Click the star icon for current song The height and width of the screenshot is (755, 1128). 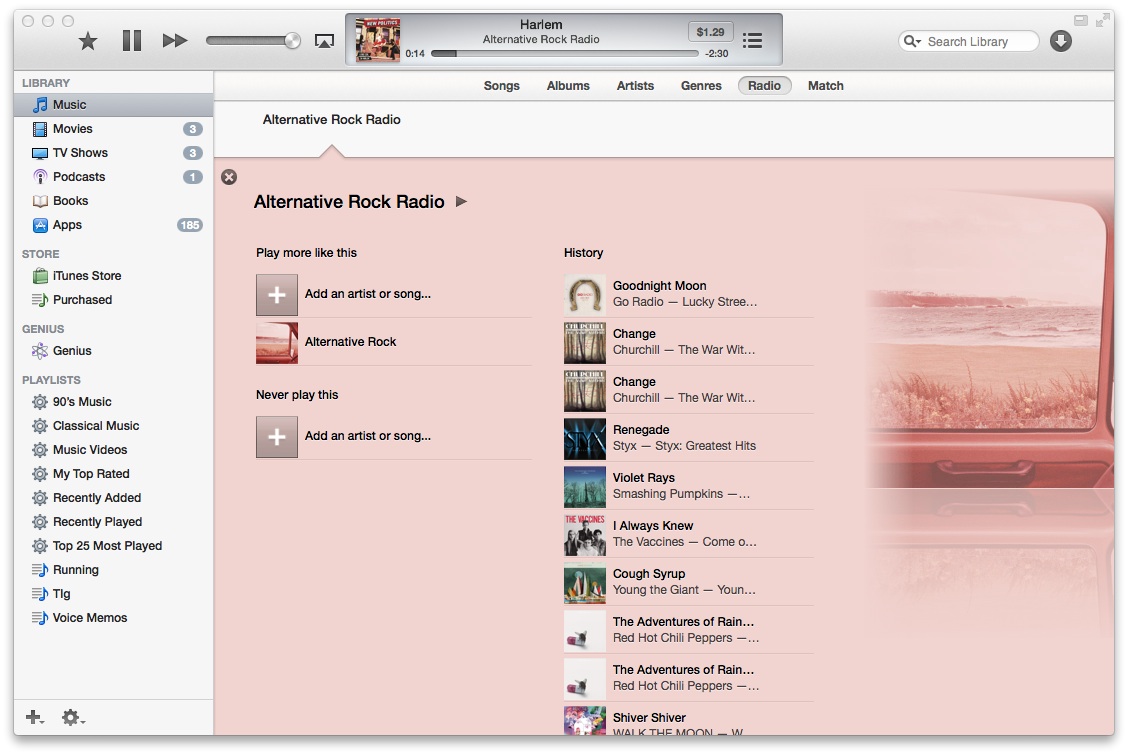click(x=88, y=41)
